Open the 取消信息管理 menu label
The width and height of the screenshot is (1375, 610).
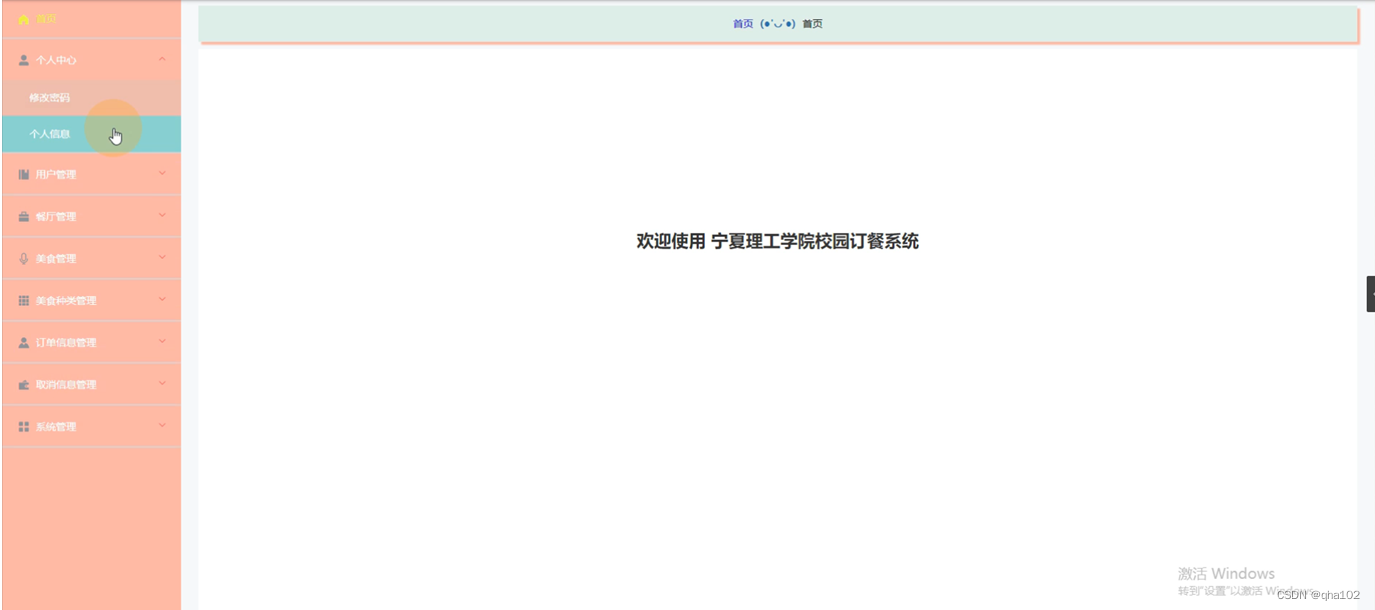[x=66, y=384]
